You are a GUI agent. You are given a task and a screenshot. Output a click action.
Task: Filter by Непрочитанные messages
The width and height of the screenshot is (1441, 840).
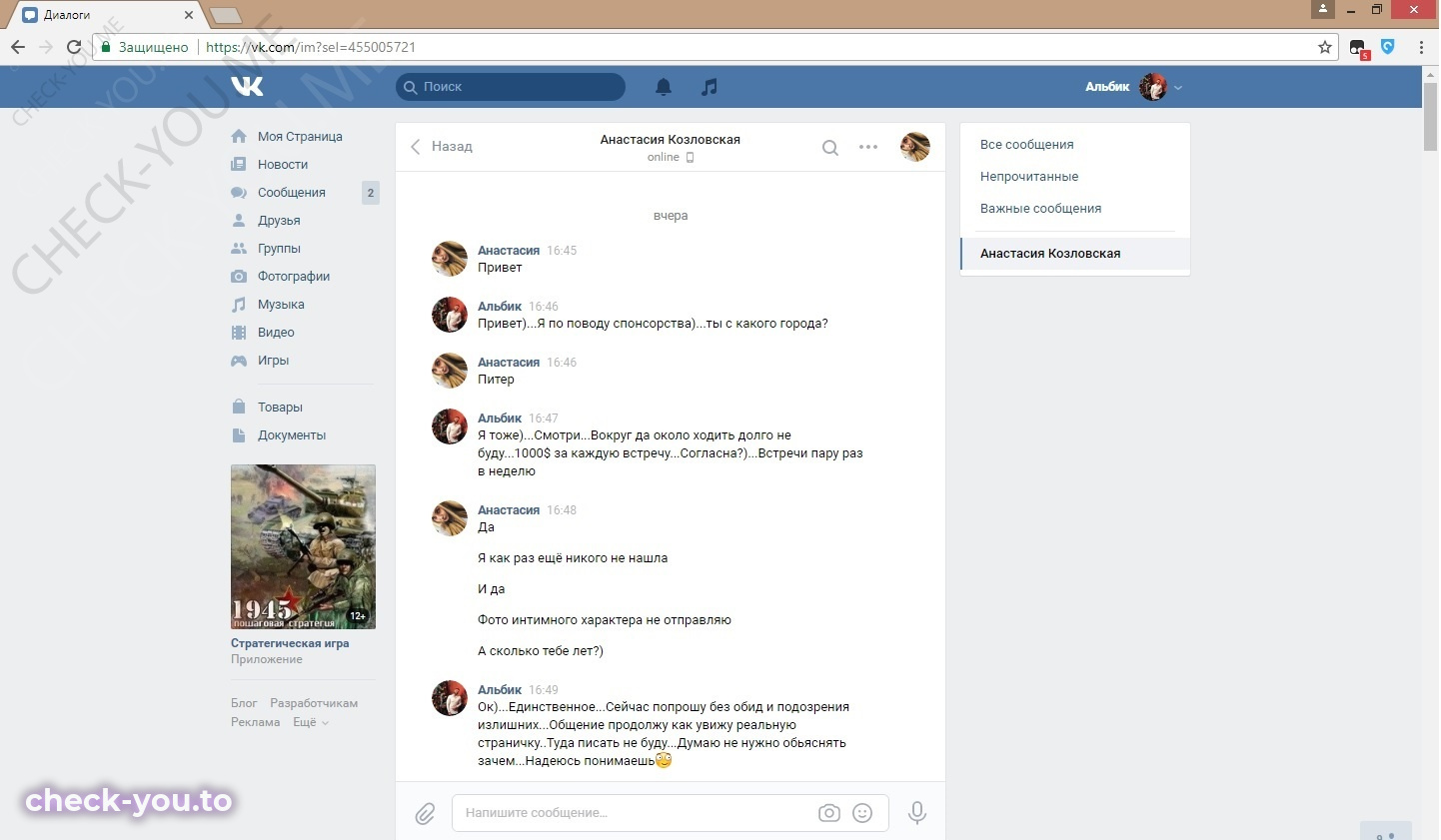1029,177
